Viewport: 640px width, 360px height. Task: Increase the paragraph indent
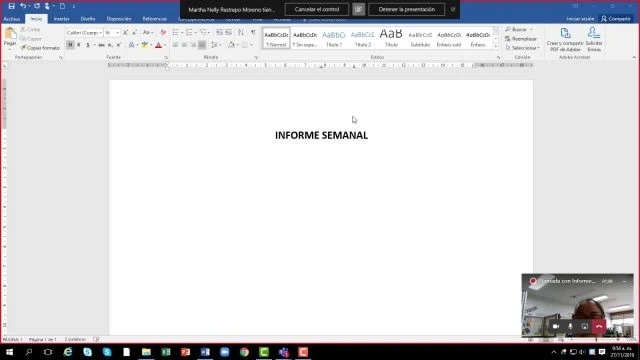pos(229,32)
